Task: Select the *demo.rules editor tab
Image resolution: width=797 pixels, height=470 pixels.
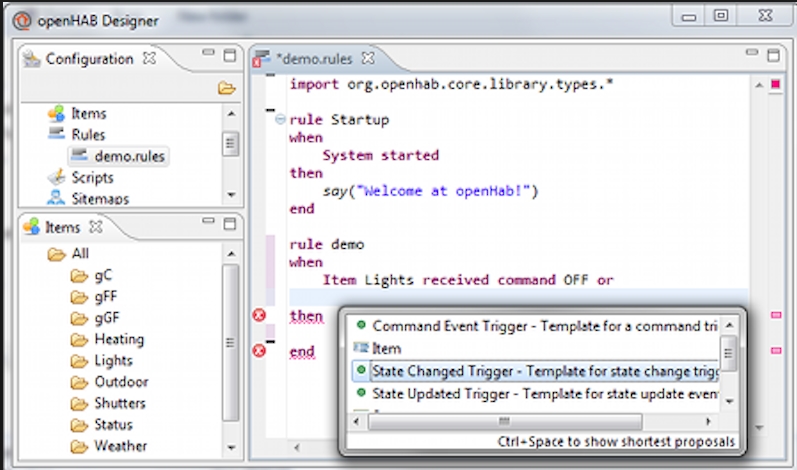Action: [x=314, y=59]
